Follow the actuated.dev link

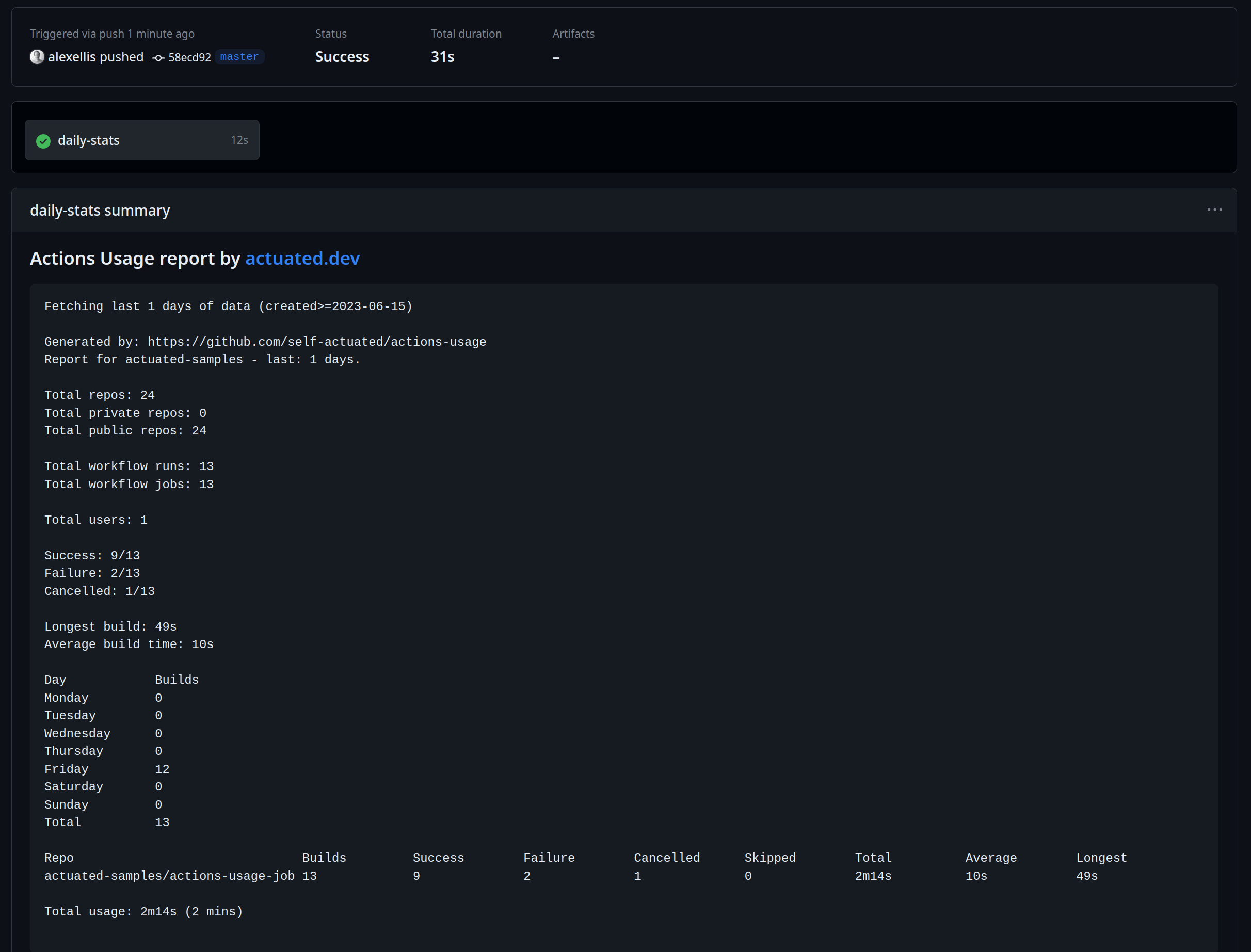coord(302,259)
